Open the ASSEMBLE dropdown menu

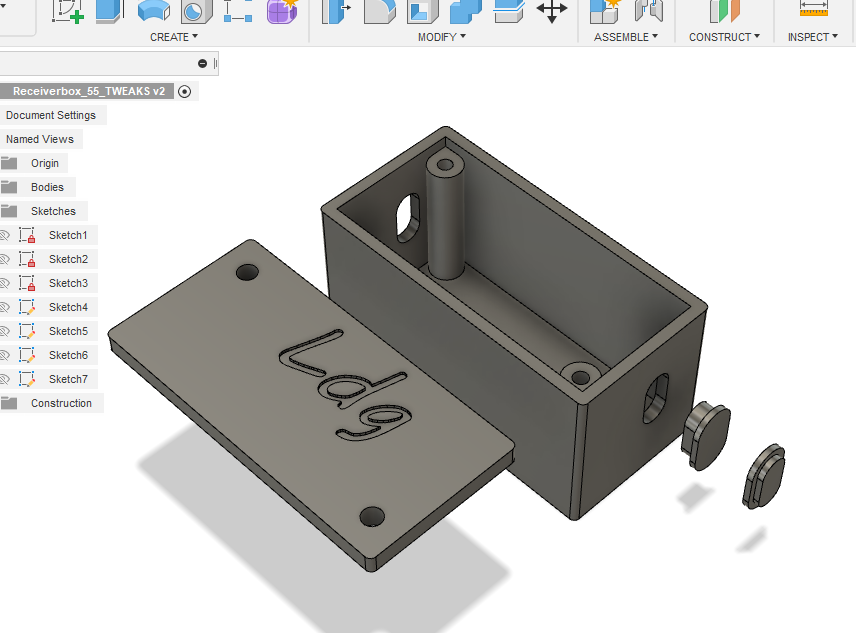(626, 37)
